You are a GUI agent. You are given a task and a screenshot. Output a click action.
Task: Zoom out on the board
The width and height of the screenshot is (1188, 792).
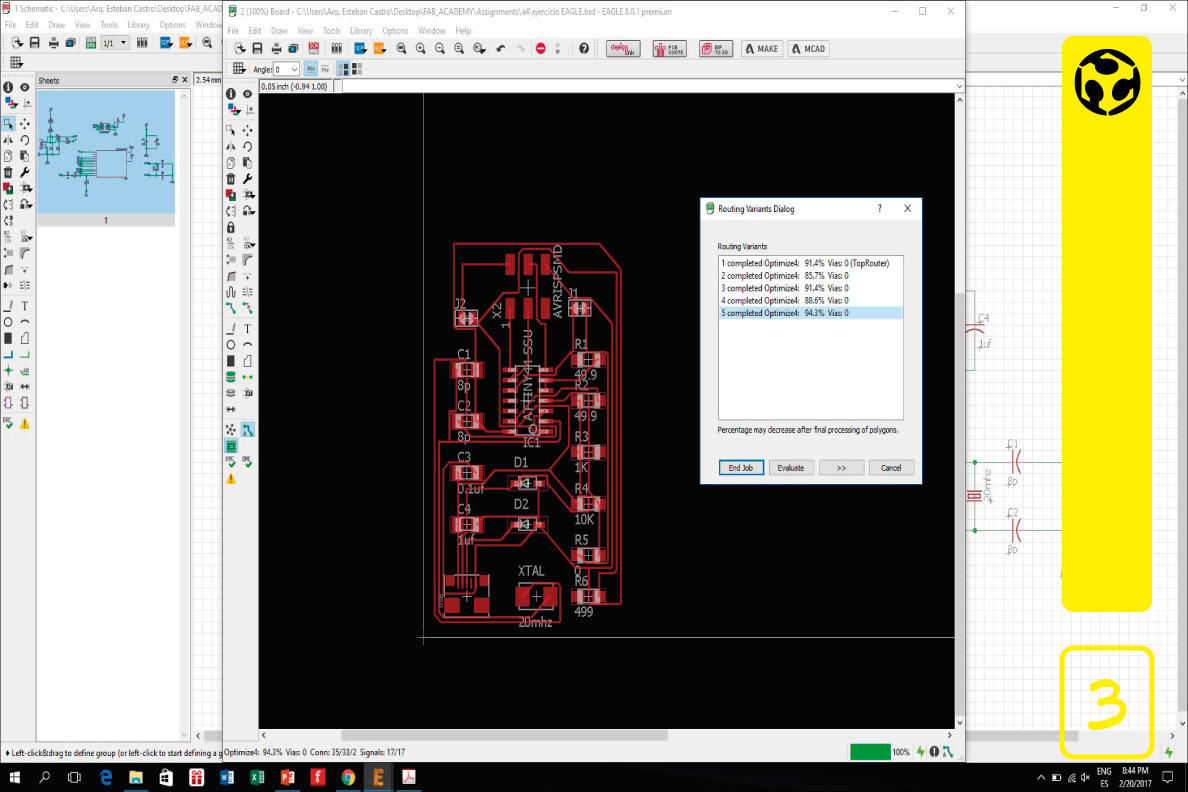pyautogui.click(x=439, y=49)
